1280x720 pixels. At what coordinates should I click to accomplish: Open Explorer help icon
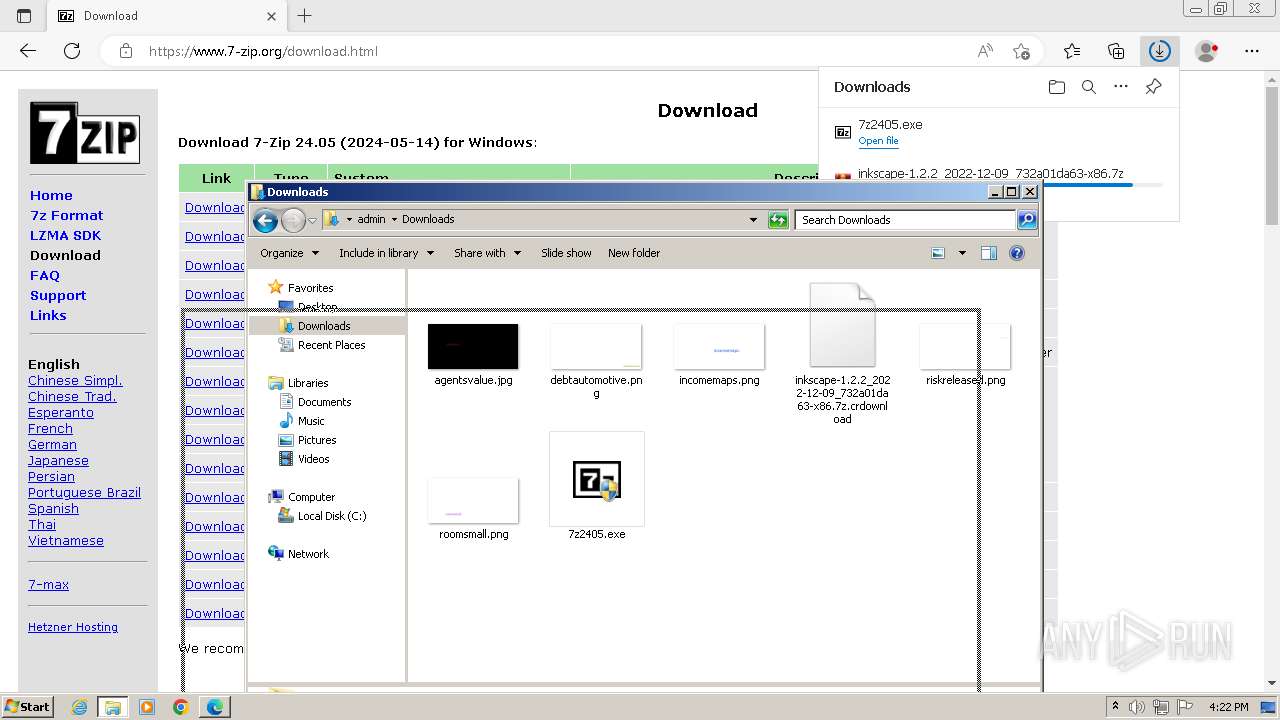click(1017, 253)
